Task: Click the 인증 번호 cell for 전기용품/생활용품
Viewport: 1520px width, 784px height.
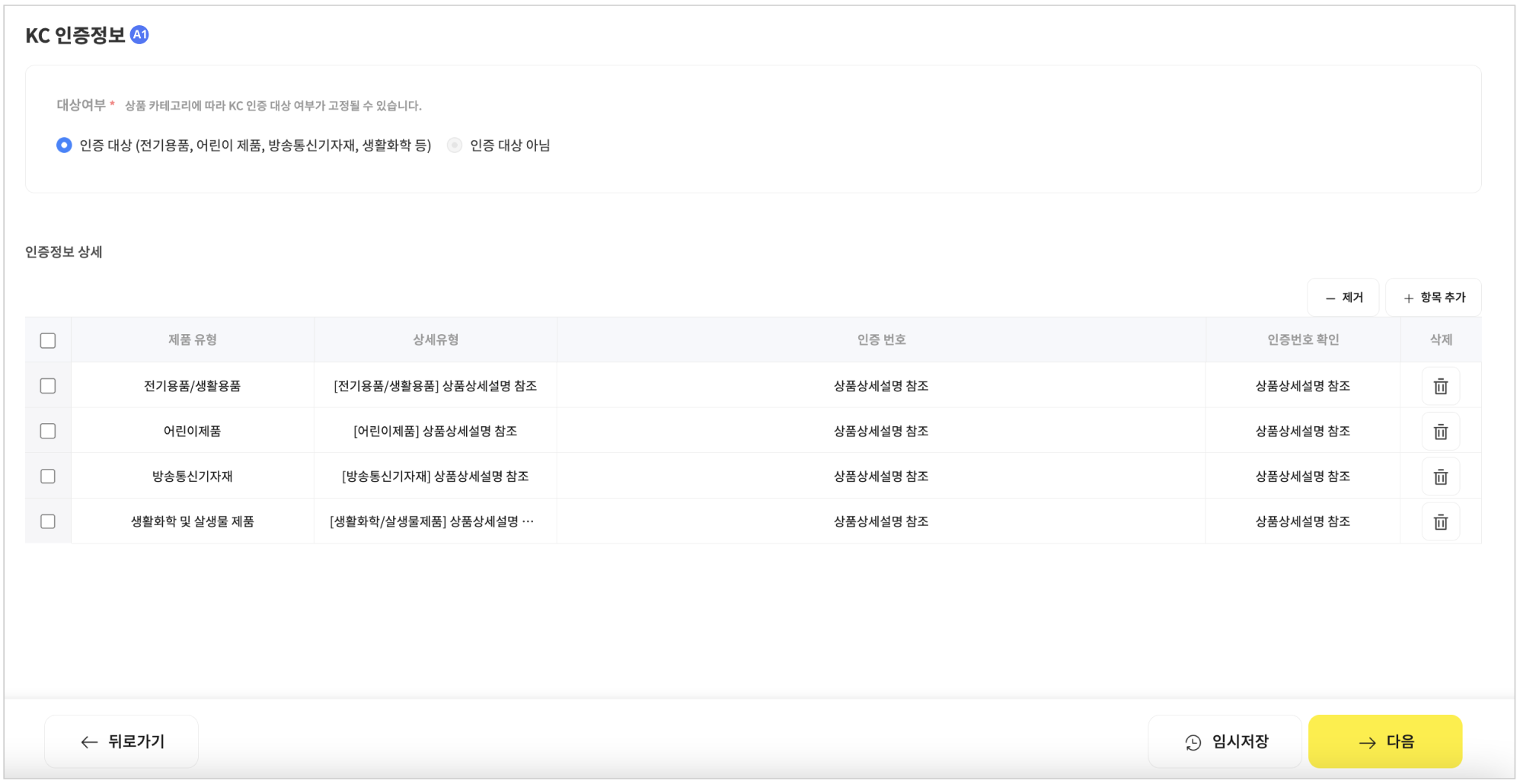Action: pos(880,386)
